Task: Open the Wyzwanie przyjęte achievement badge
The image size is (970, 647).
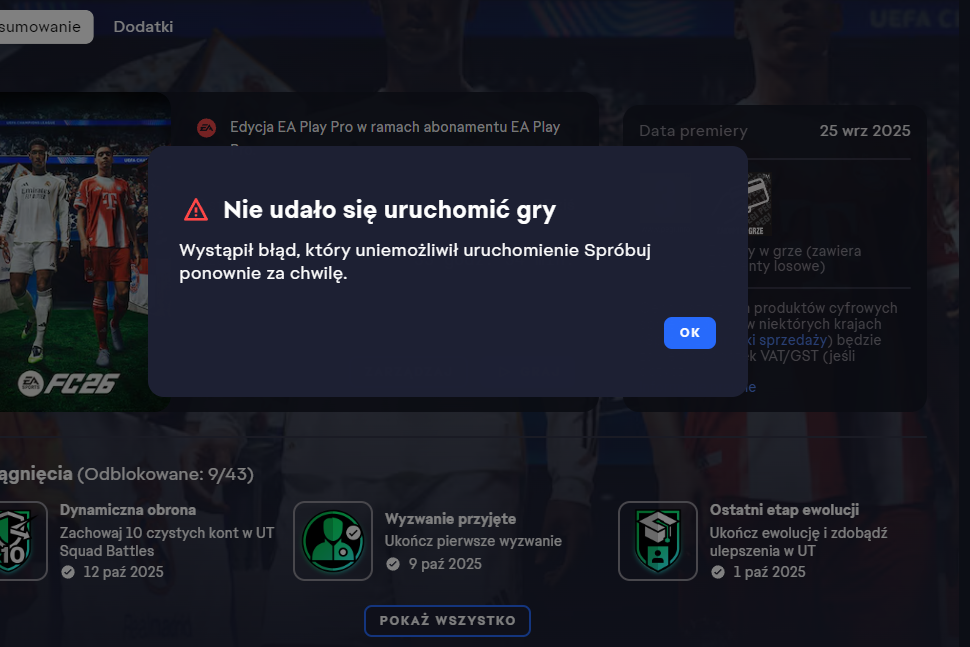Action: tap(333, 541)
